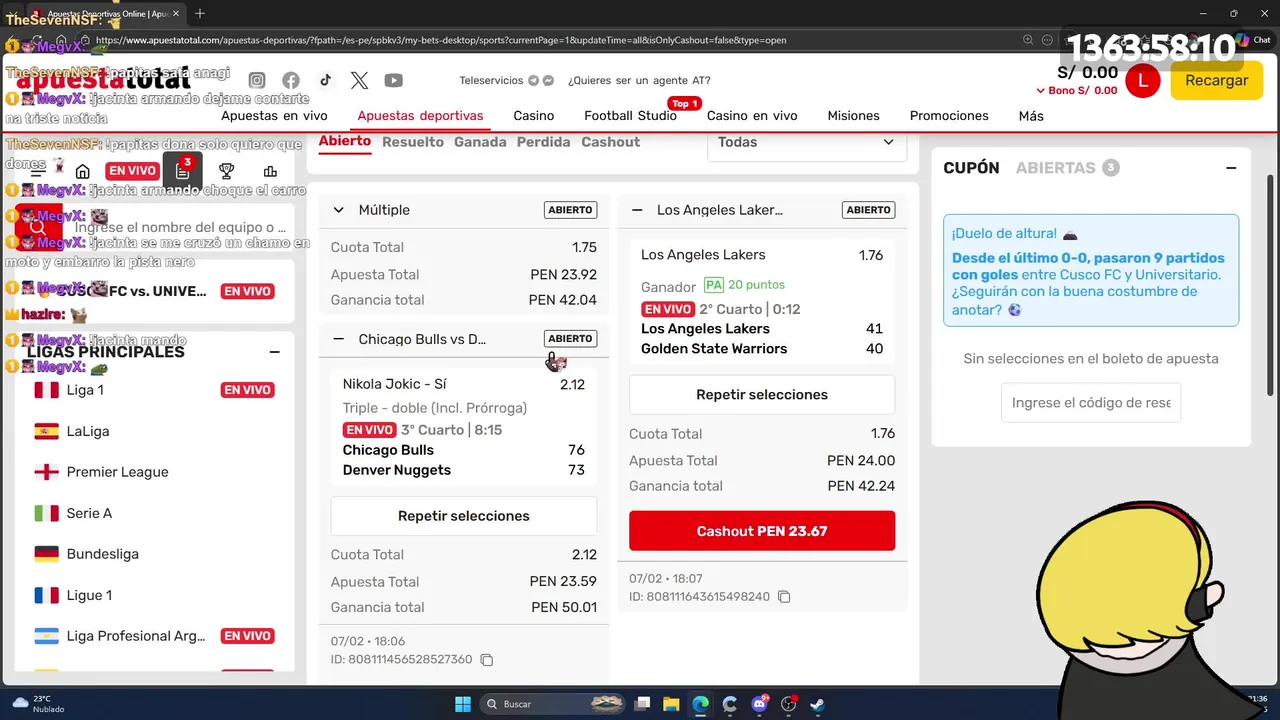
Task: Open the trophy competitions icon
Action: 227,171
